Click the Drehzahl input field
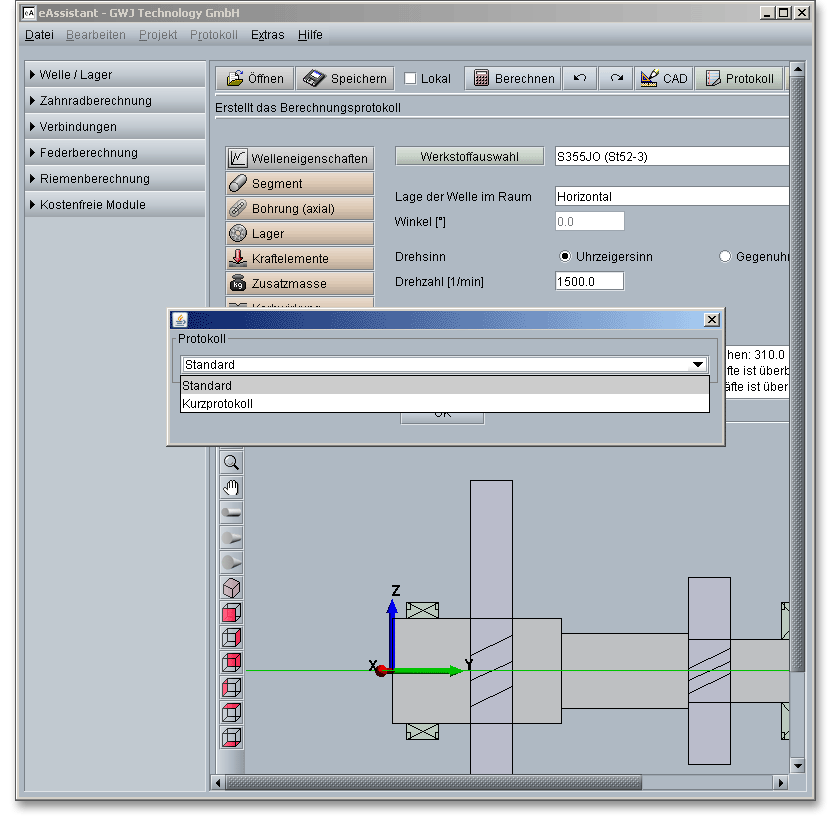Viewport: 831px width, 816px height. [x=589, y=281]
